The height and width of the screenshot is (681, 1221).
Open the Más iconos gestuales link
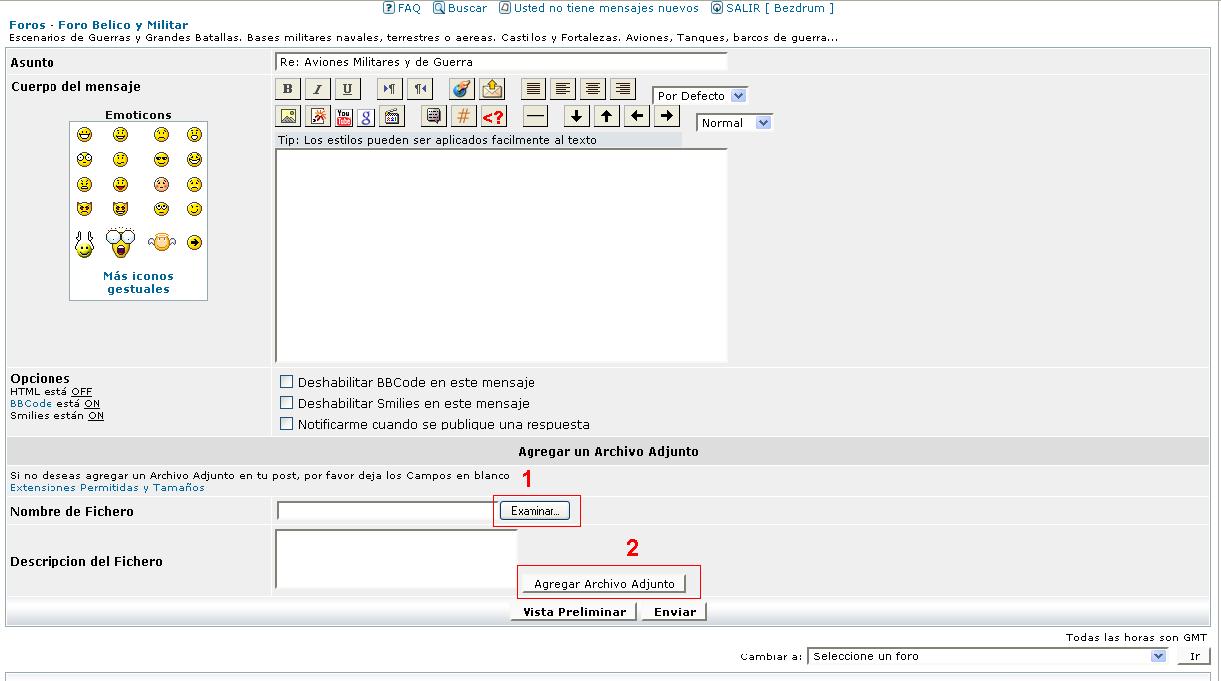[138, 282]
